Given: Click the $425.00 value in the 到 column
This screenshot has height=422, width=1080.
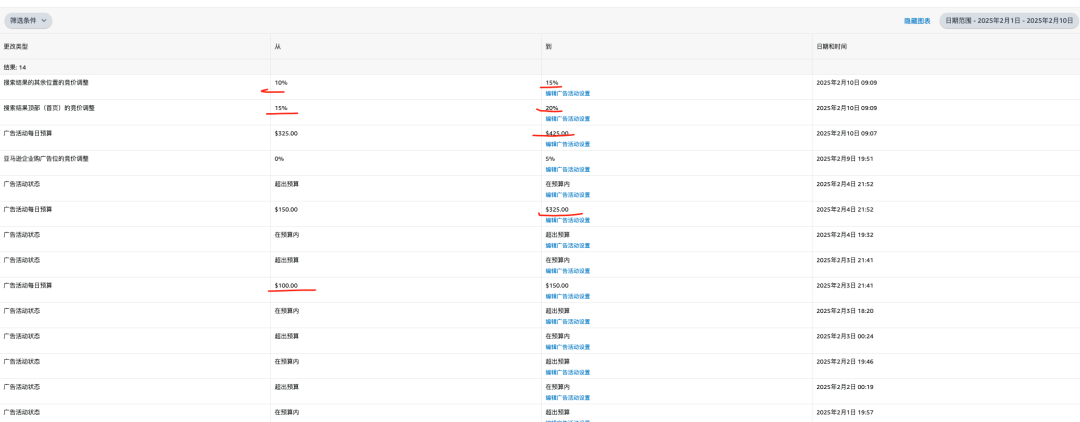Looking at the screenshot, I should point(557,134).
